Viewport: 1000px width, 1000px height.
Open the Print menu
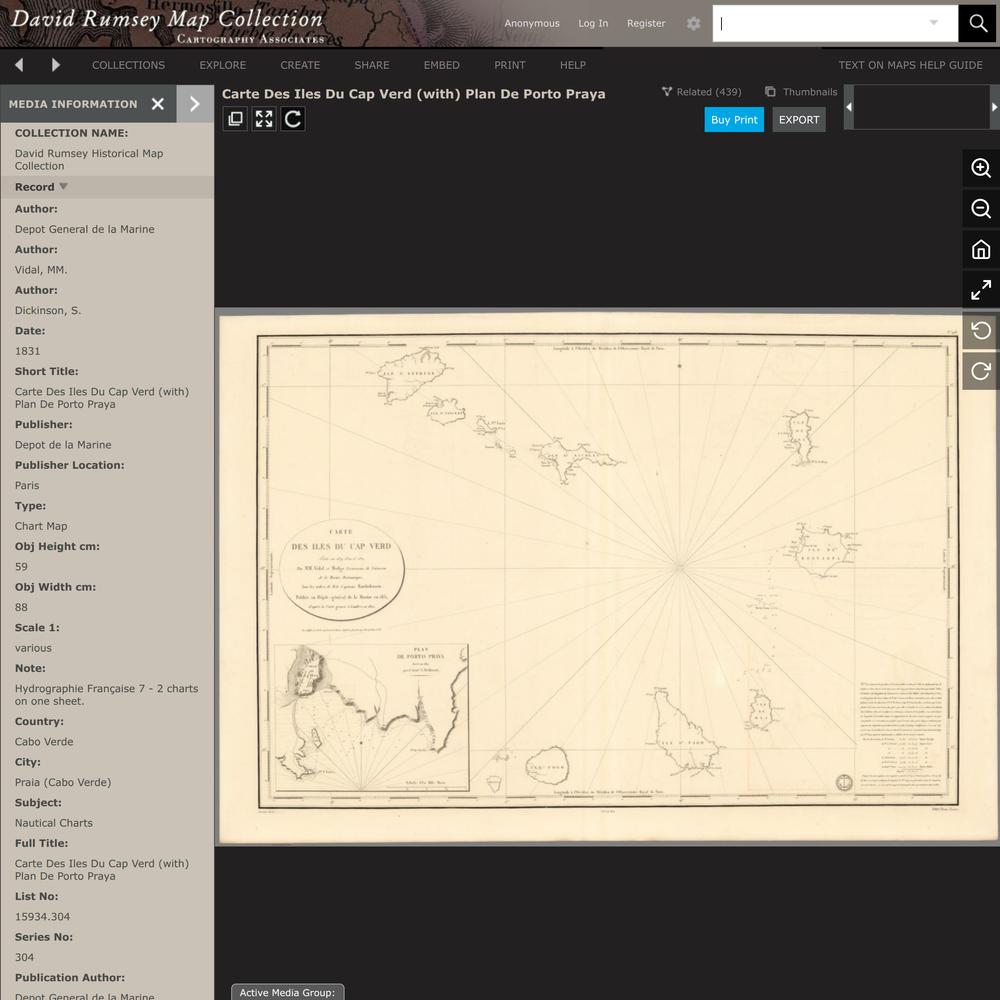click(x=510, y=65)
